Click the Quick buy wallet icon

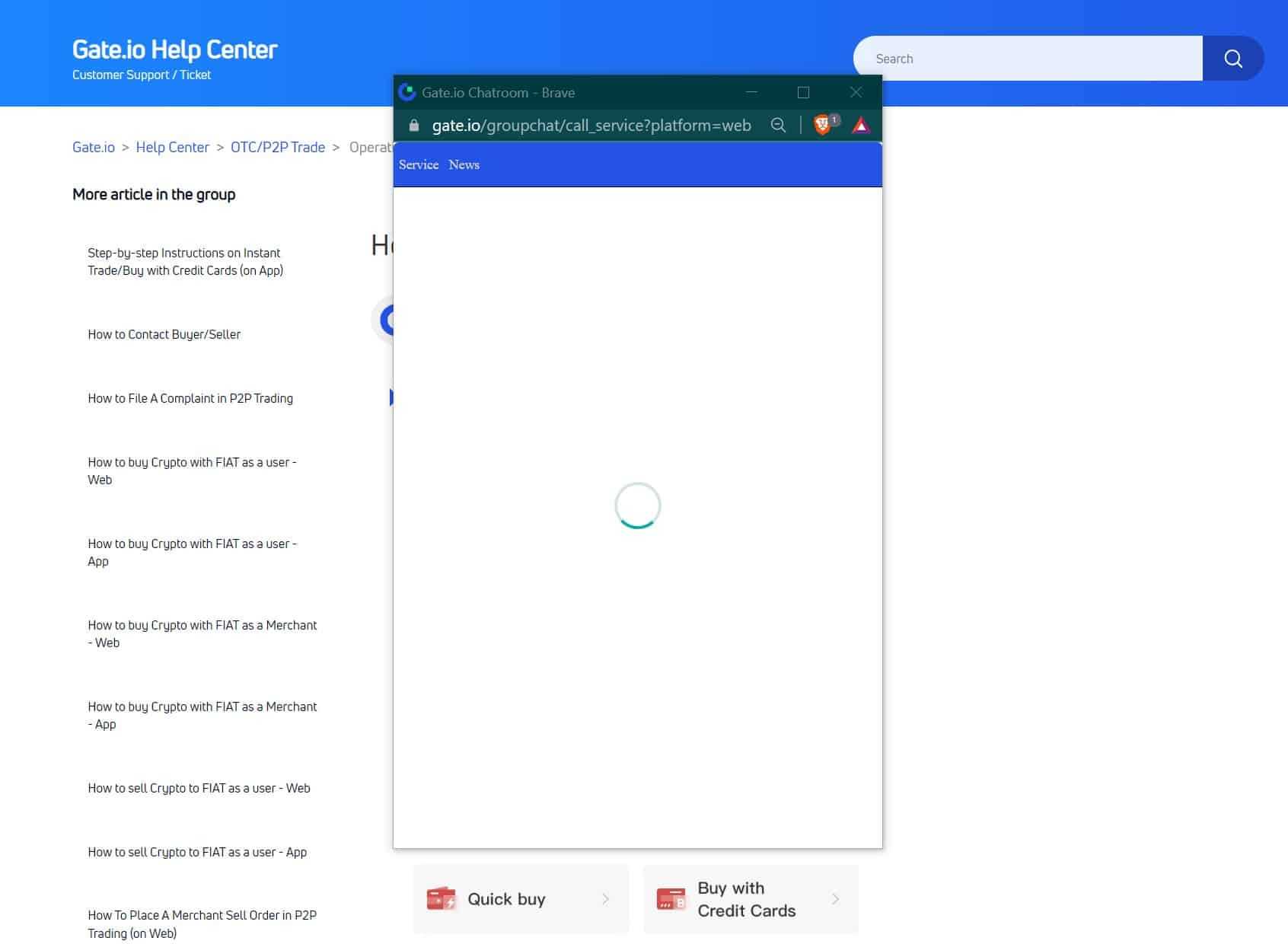pyautogui.click(x=441, y=899)
